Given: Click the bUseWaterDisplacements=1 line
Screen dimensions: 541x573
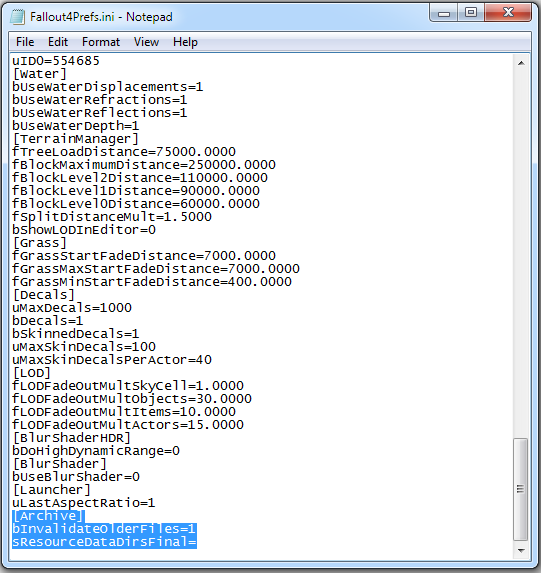Looking at the screenshot, I should 107,87.
